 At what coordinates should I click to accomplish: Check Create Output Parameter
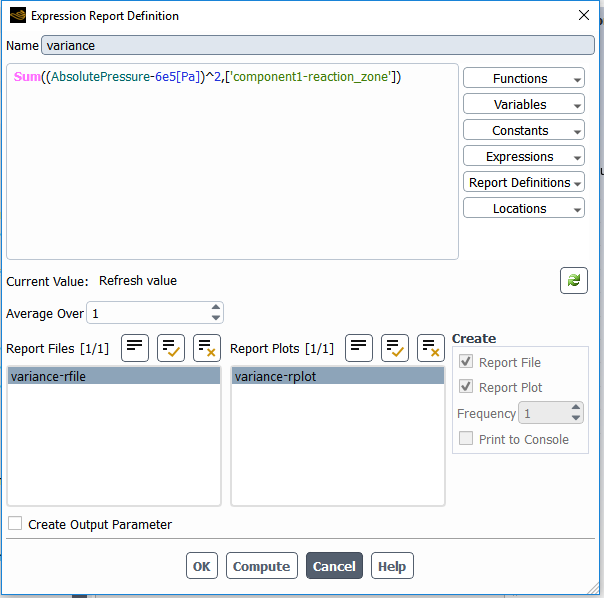[x=15, y=523]
